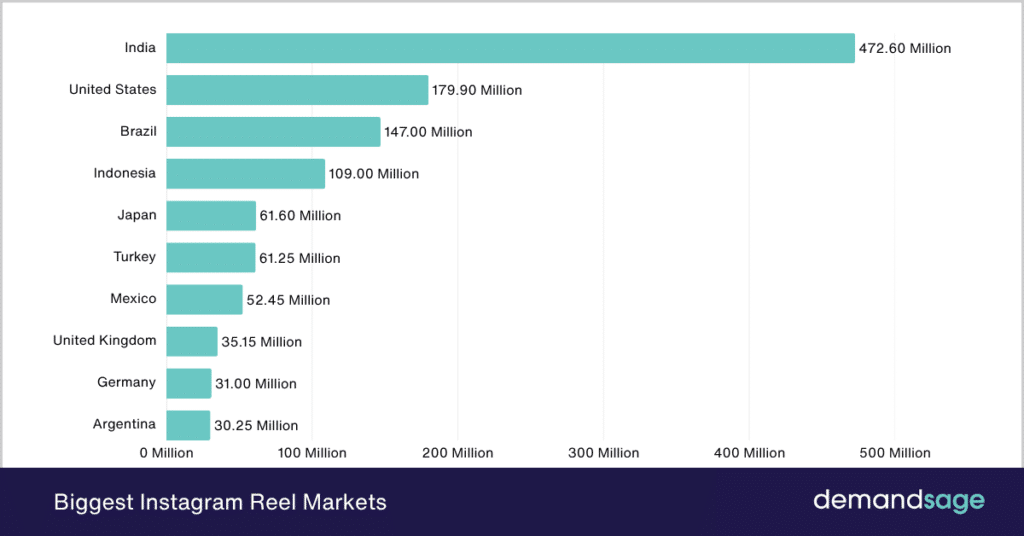
Task: Click the '35.15 Million' value label
Action: click(261, 341)
